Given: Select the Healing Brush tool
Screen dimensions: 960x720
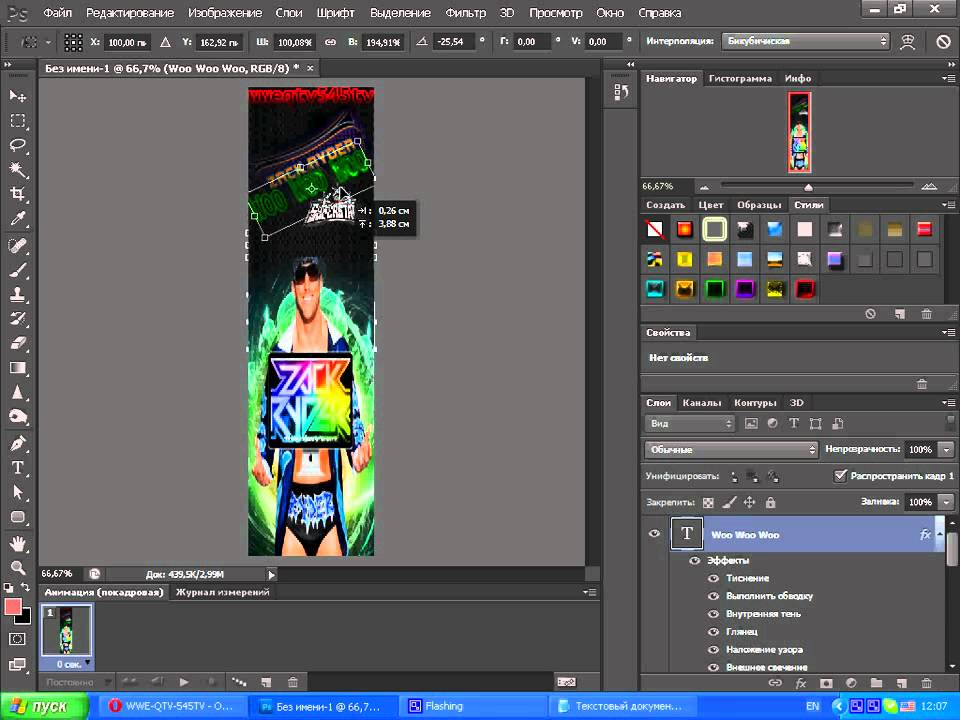Looking at the screenshot, I should point(18,246).
